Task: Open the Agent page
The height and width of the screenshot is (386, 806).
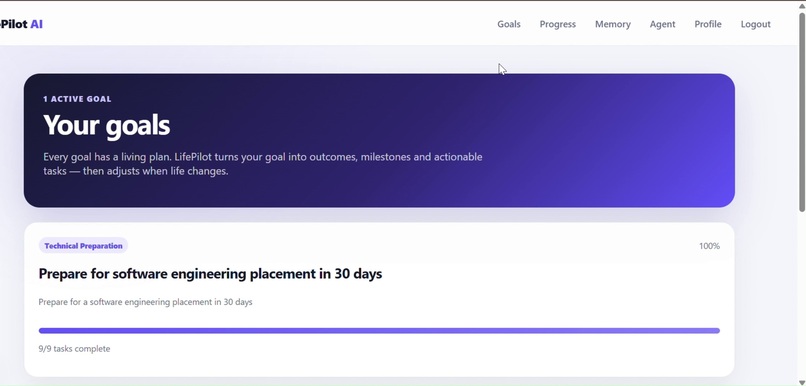Action: [662, 24]
